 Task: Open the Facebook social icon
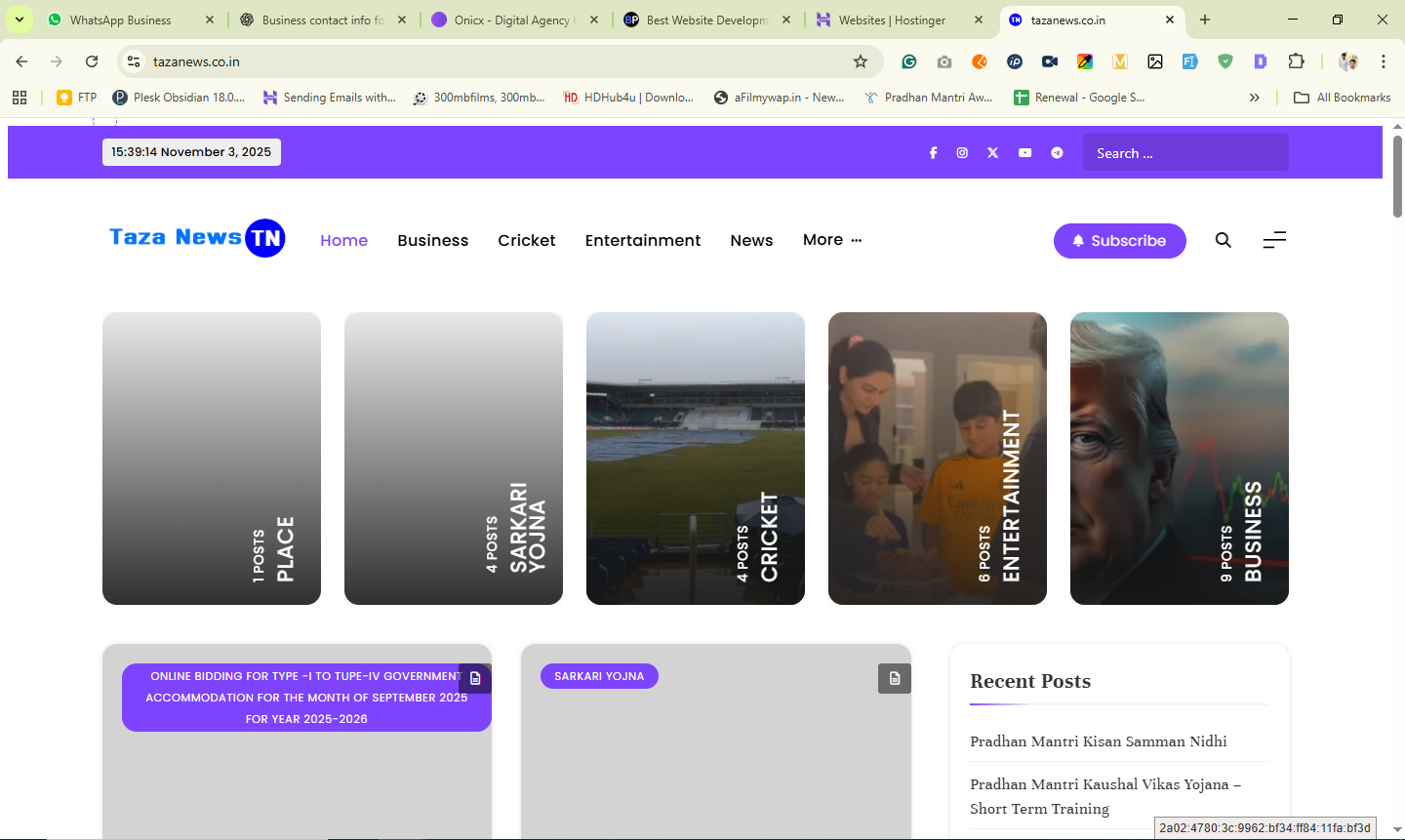933,153
